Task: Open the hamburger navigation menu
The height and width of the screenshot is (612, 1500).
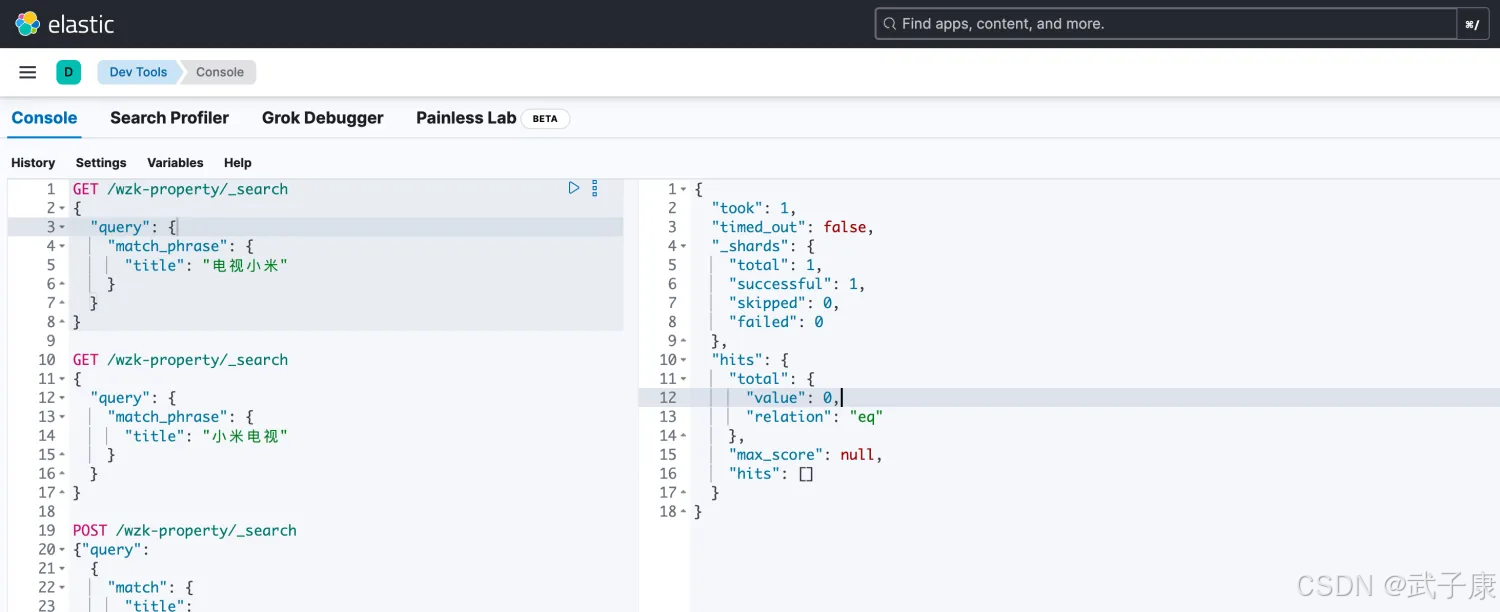Action: click(28, 72)
